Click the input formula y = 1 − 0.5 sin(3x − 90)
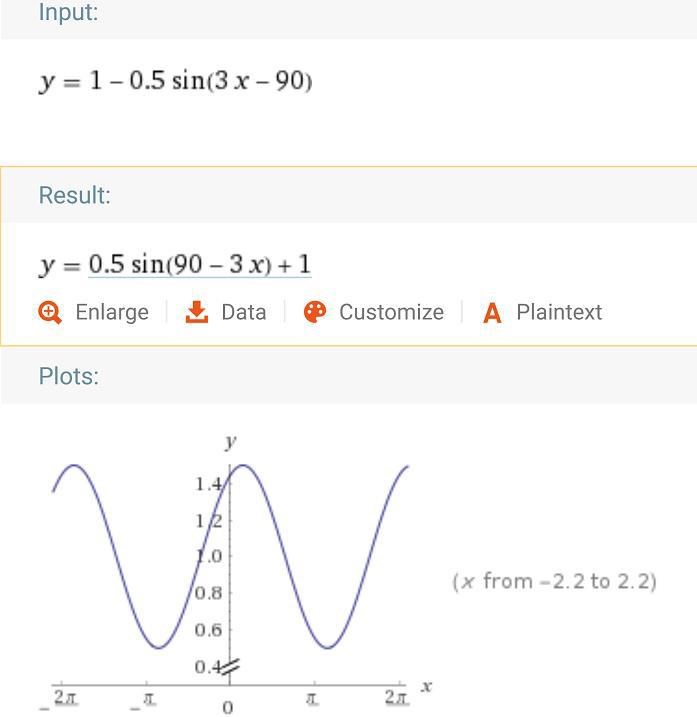 (x=176, y=80)
